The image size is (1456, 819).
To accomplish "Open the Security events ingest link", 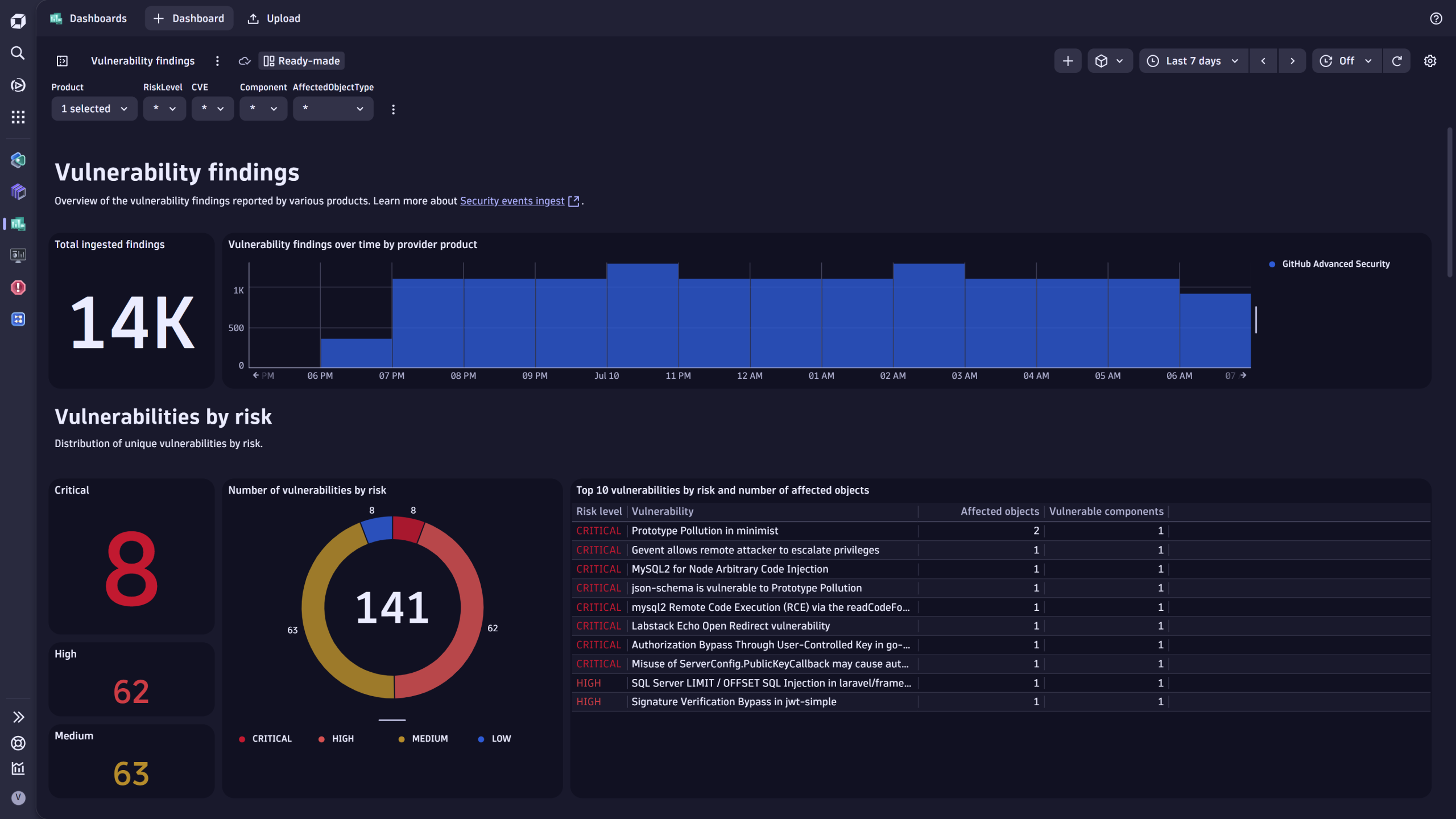I will [x=511, y=201].
